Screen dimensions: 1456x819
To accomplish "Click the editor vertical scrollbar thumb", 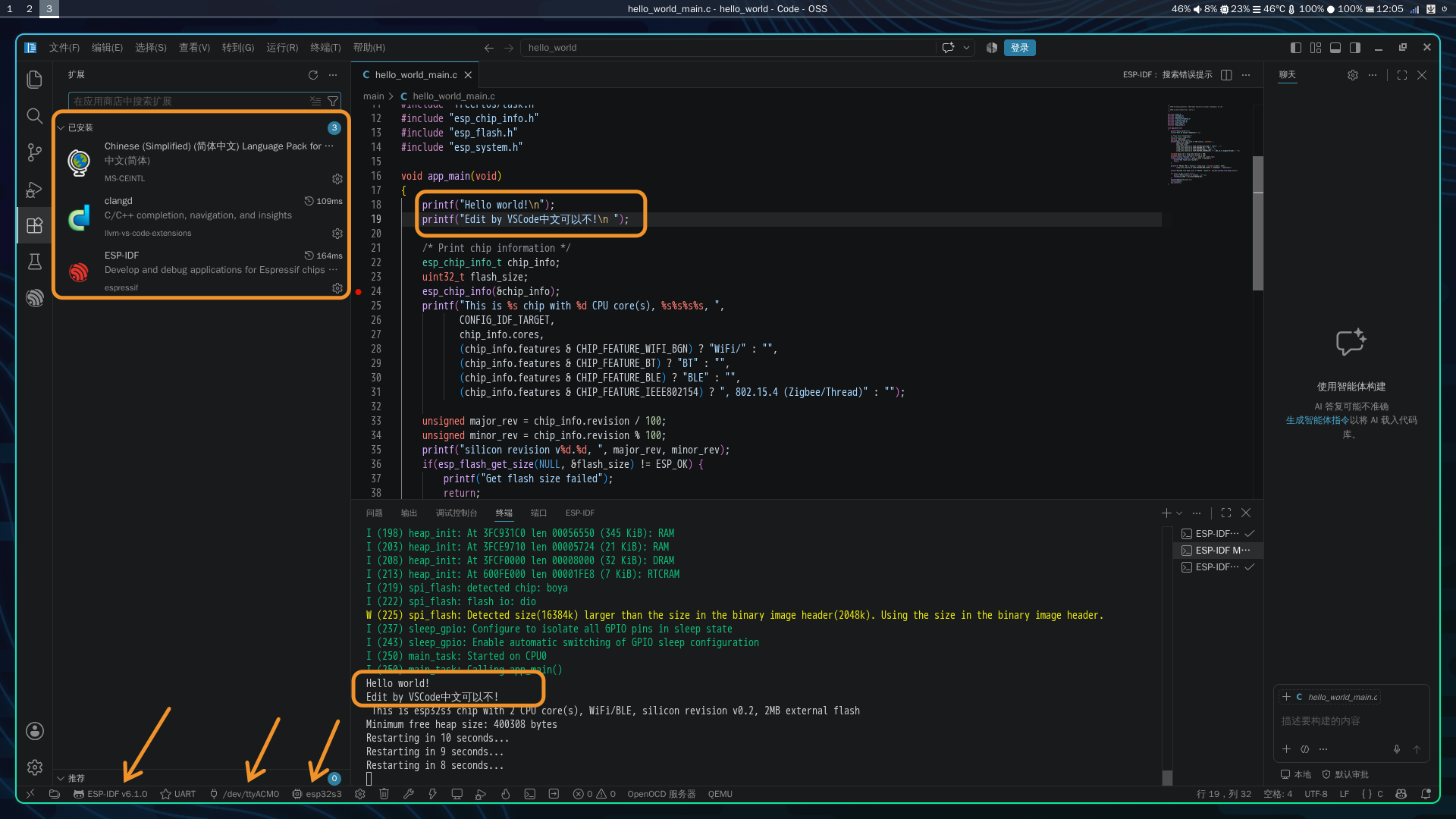I will [x=1258, y=223].
